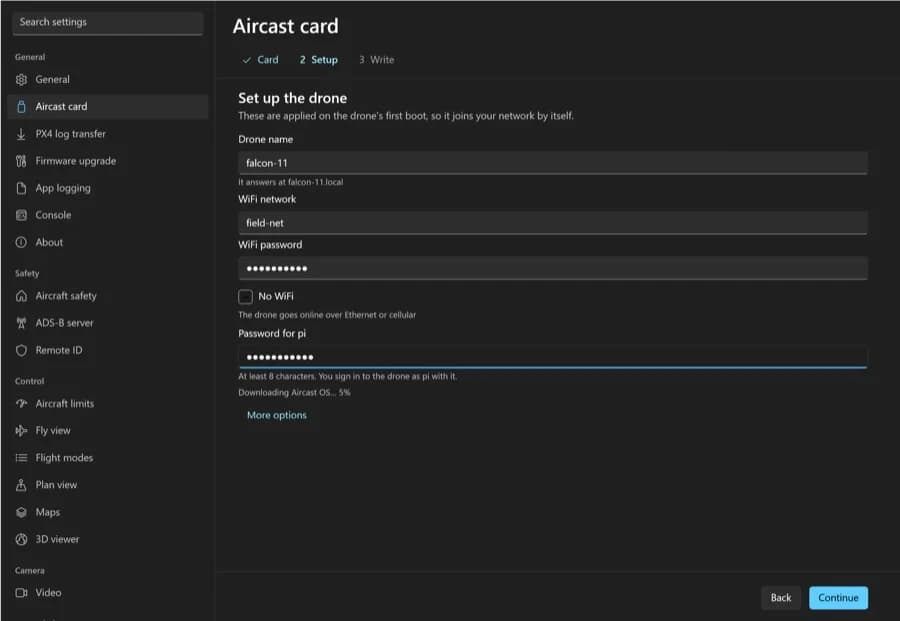Click the 'Downloading Aircast OS... 5%' status text
Image resolution: width=900 pixels, height=621 pixels.
294,393
